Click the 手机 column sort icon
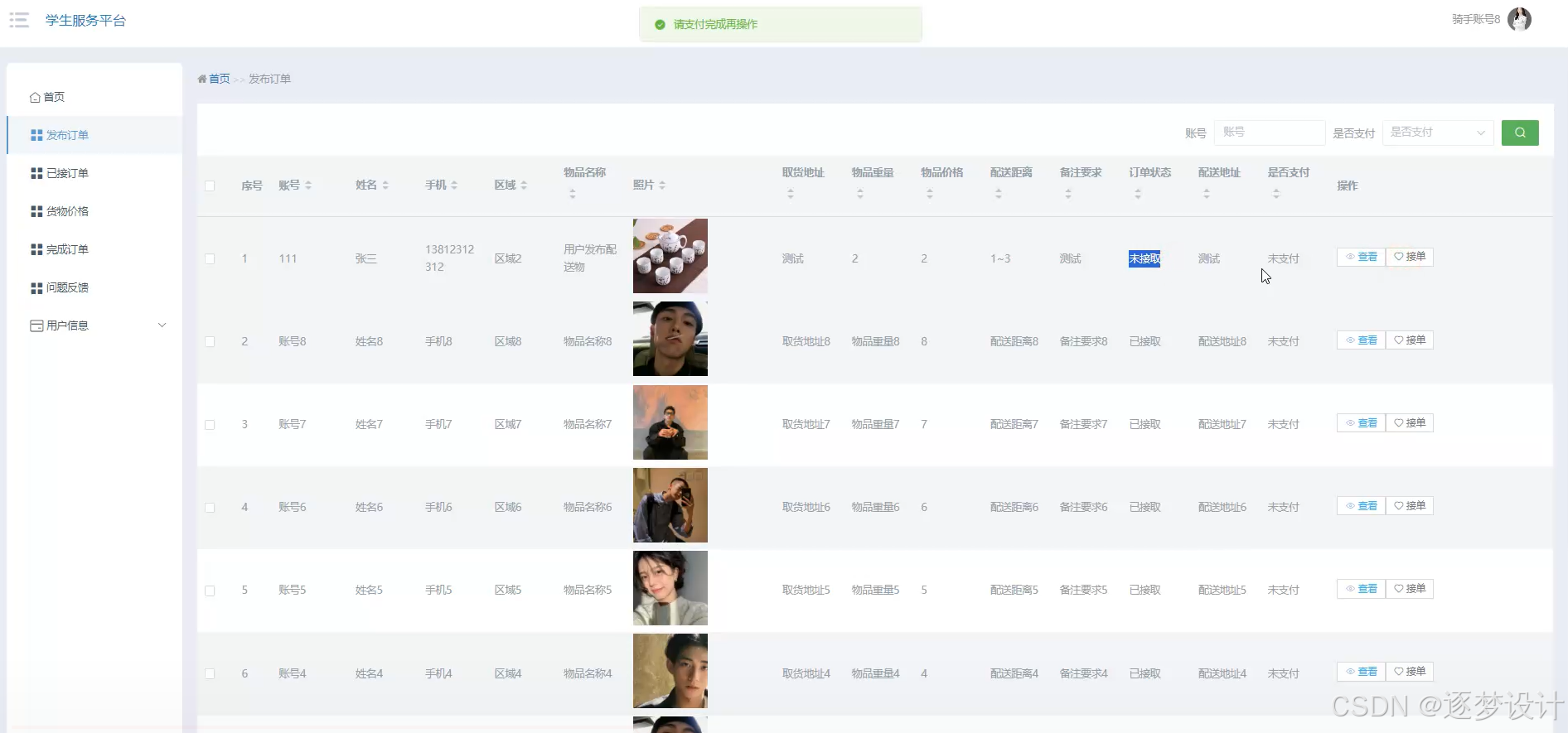The width and height of the screenshot is (1568, 733). [x=454, y=186]
